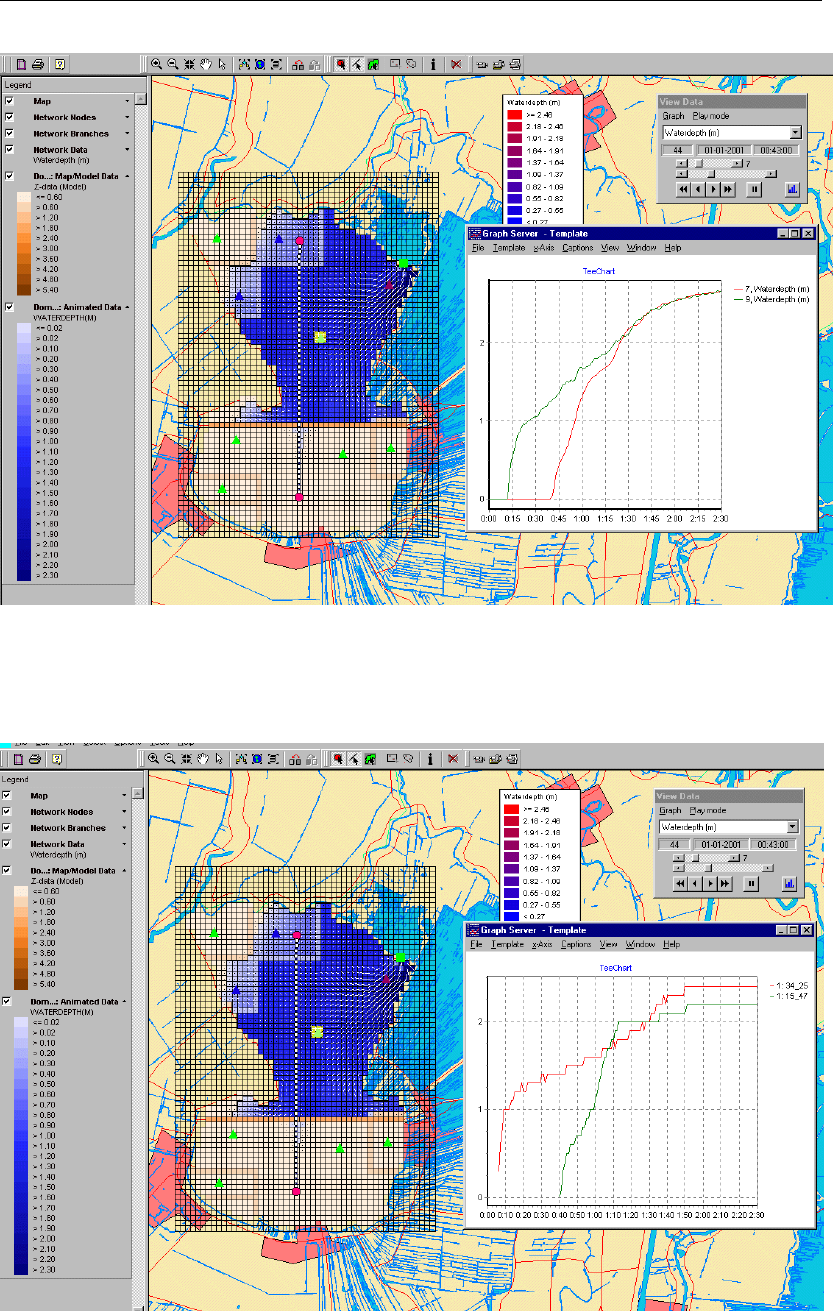Viewport: 833px width, 1311px height.
Task: Click the red X delete icon, upper toolbar
Action: [x=455, y=62]
